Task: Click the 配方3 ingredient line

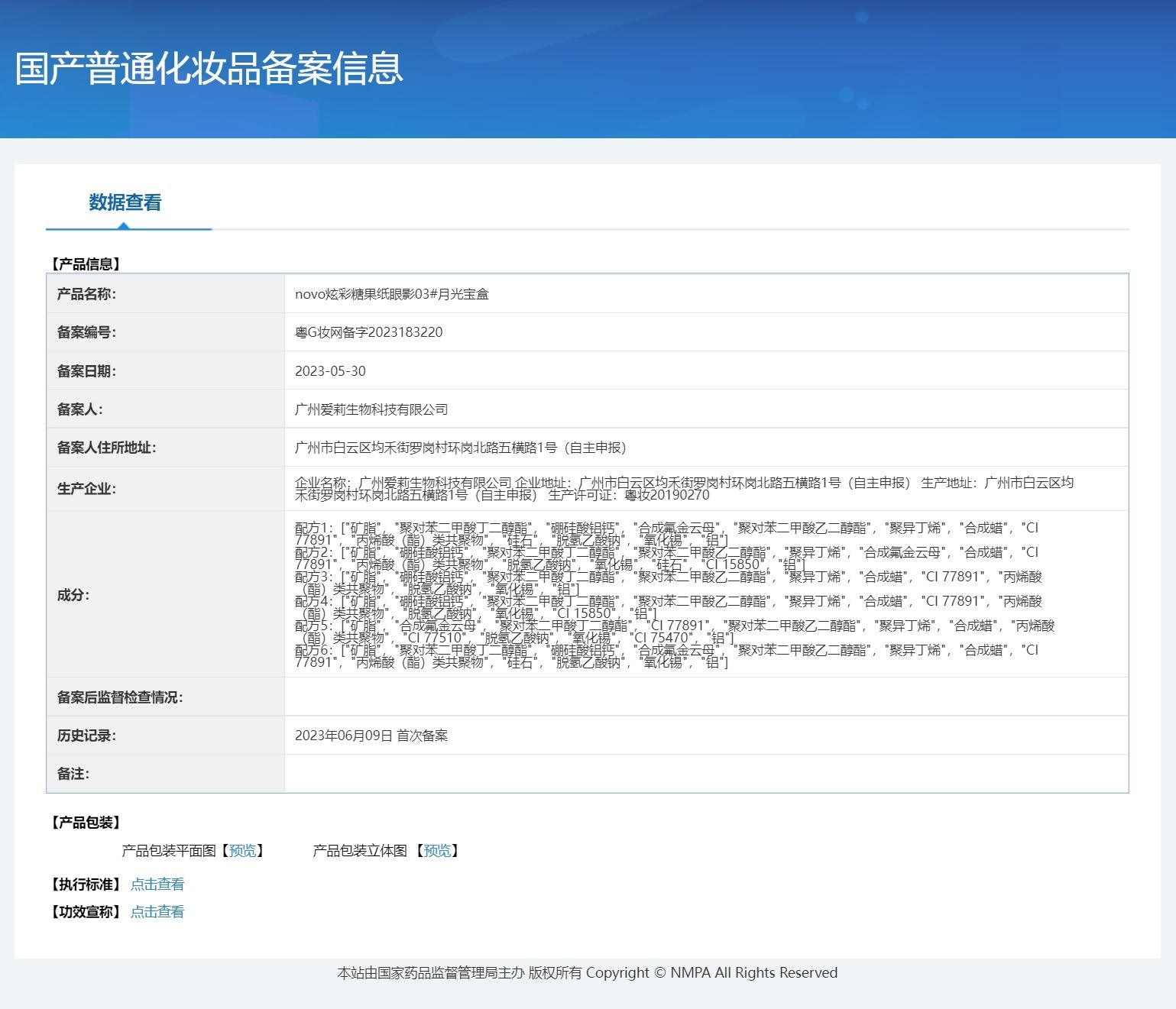Action: [669, 583]
